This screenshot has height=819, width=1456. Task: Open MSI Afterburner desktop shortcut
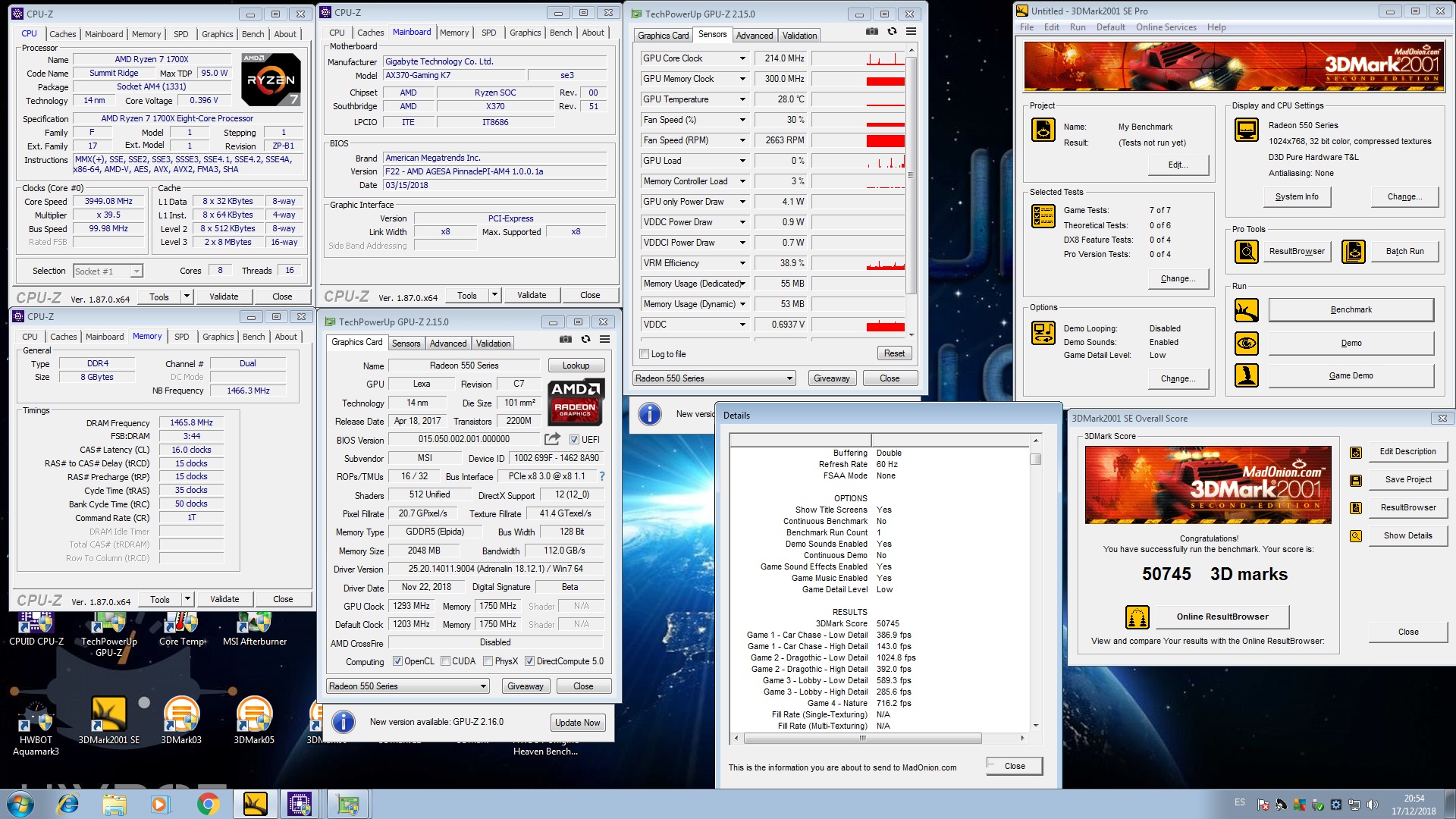coord(255,629)
